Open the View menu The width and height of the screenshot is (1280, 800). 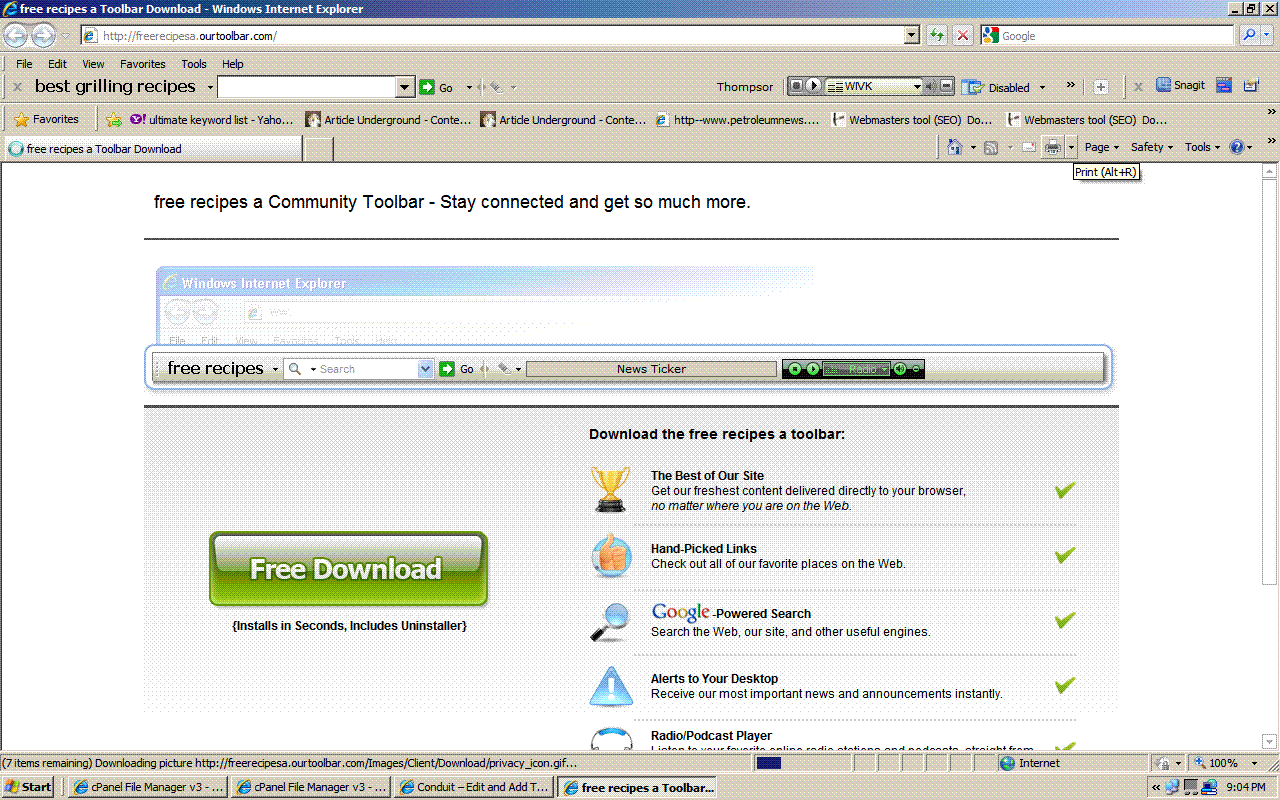93,64
